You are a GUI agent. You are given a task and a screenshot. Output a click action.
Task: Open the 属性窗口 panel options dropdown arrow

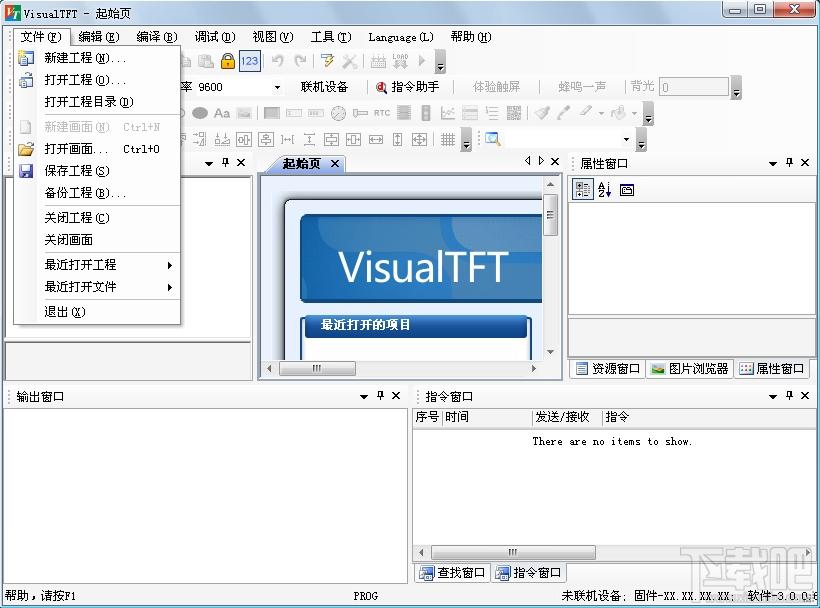772,164
